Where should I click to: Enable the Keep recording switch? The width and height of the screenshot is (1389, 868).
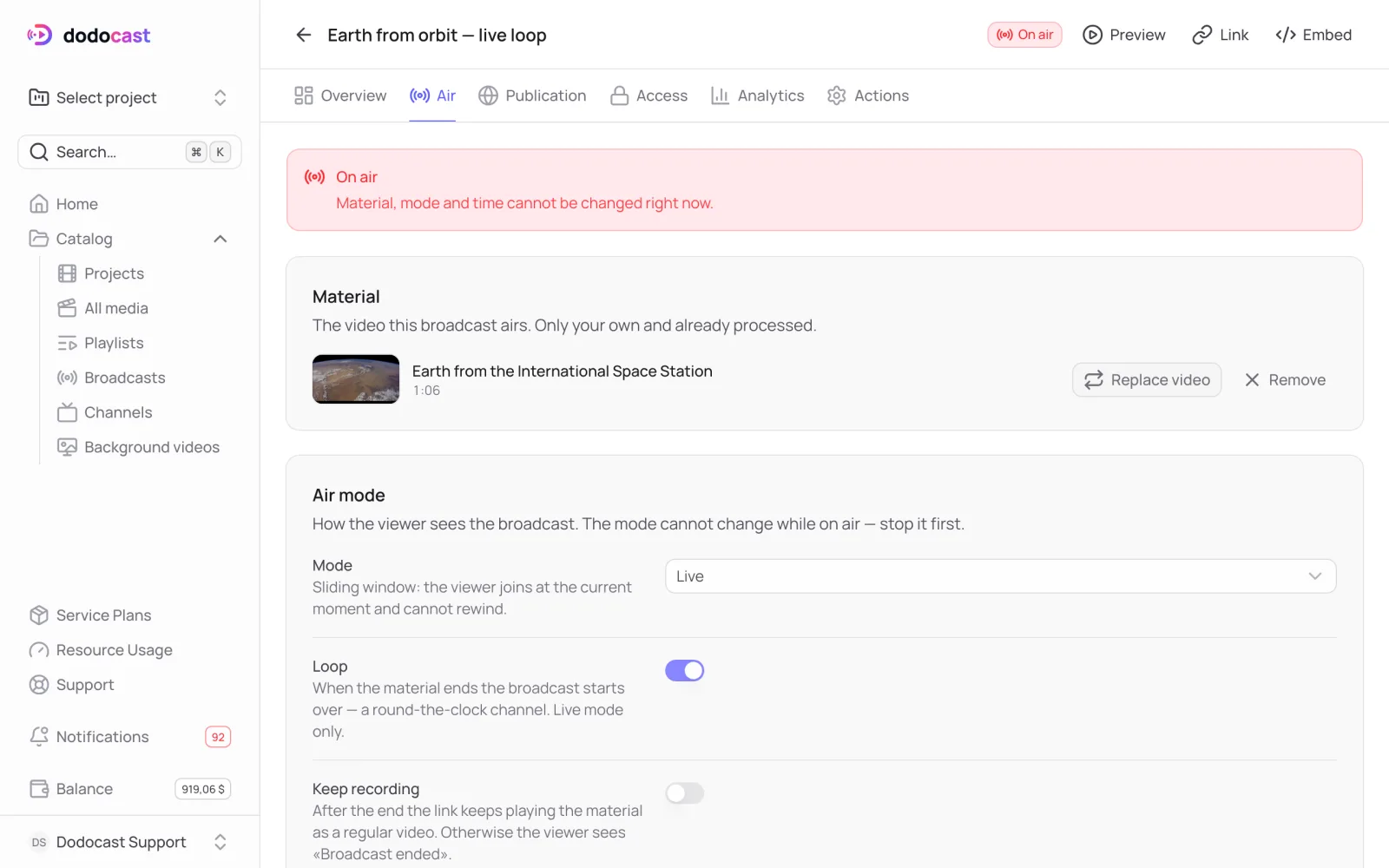coord(684,792)
